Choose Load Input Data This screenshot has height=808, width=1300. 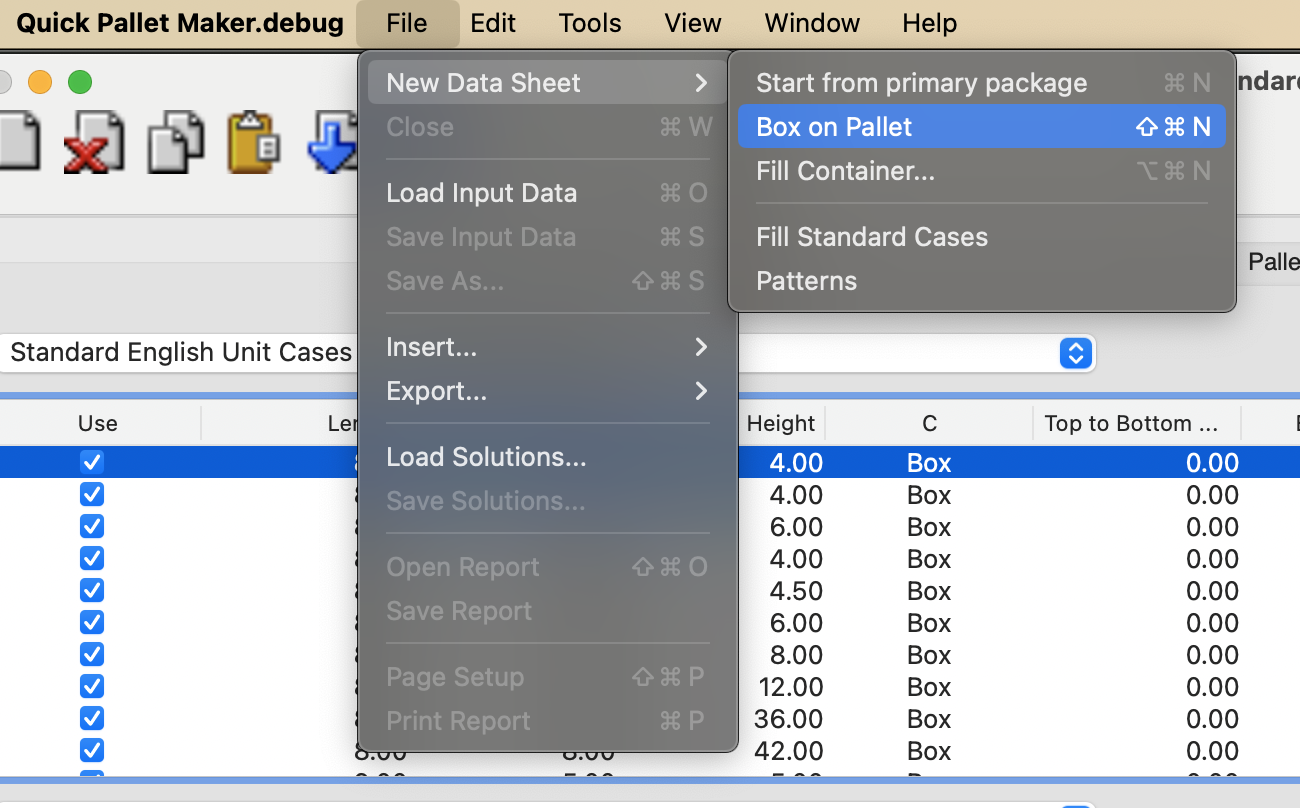click(548, 193)
